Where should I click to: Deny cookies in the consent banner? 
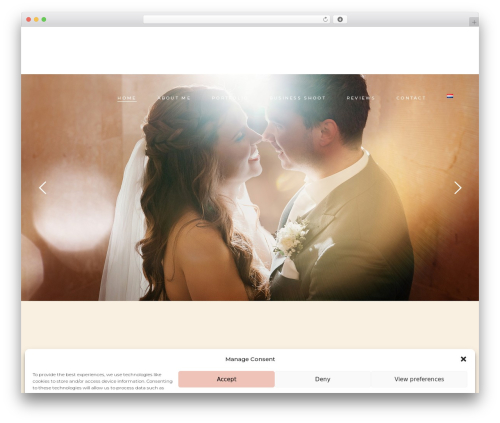(x=323, y=379)
